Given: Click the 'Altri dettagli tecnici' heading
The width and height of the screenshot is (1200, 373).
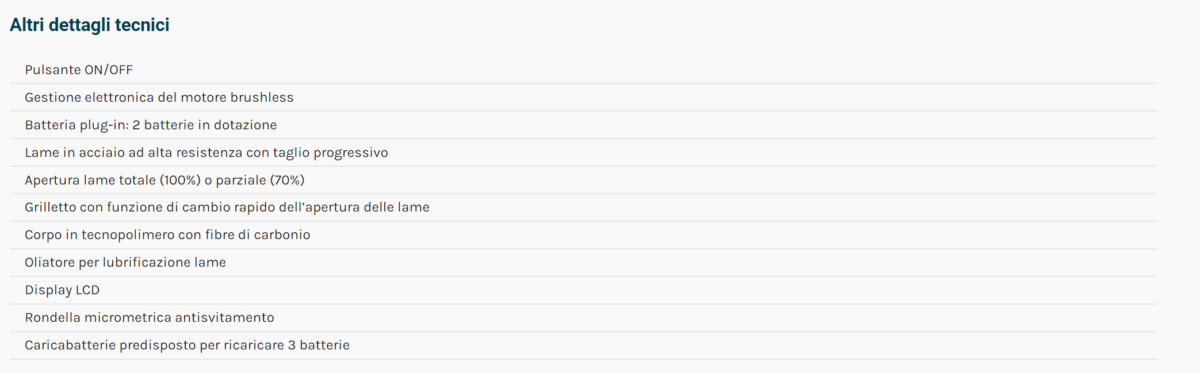Looking at the screenshot, I should click(89, 26).
